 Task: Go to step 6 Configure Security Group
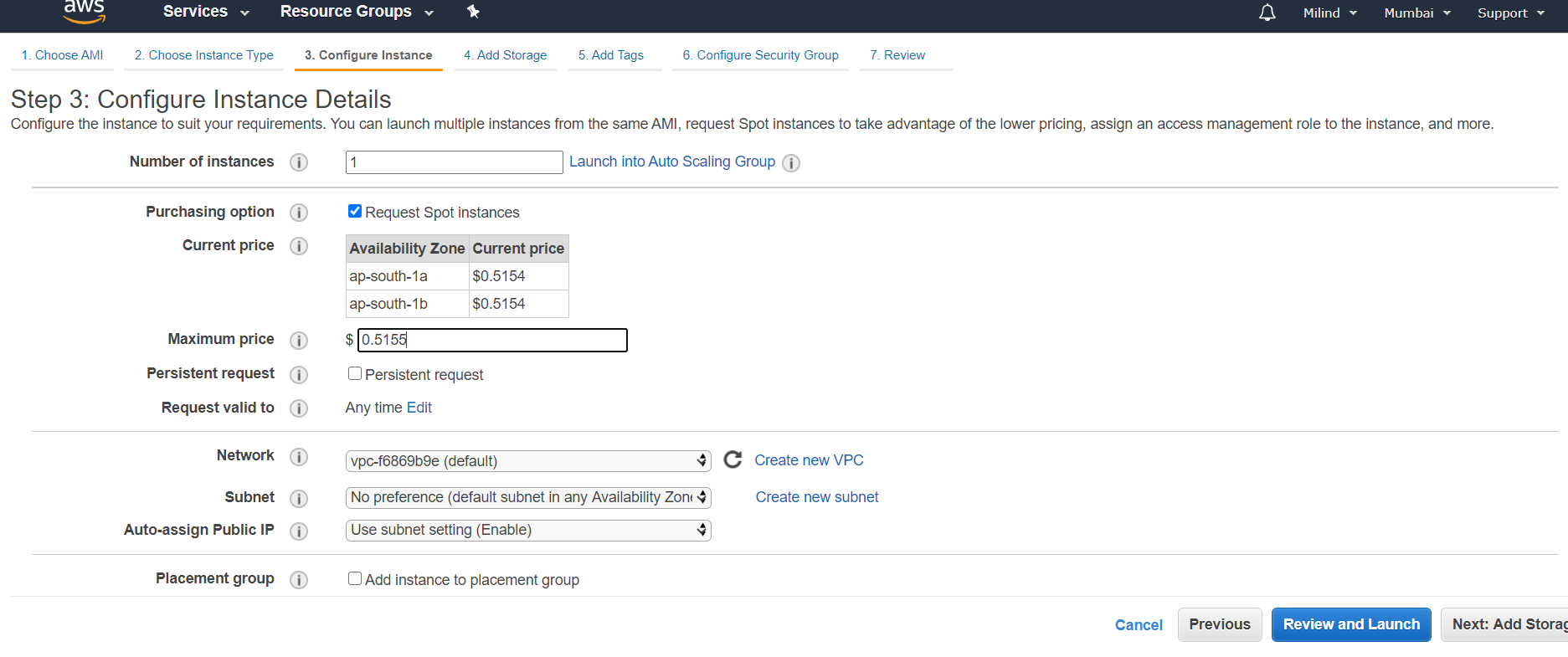(760, 55)
